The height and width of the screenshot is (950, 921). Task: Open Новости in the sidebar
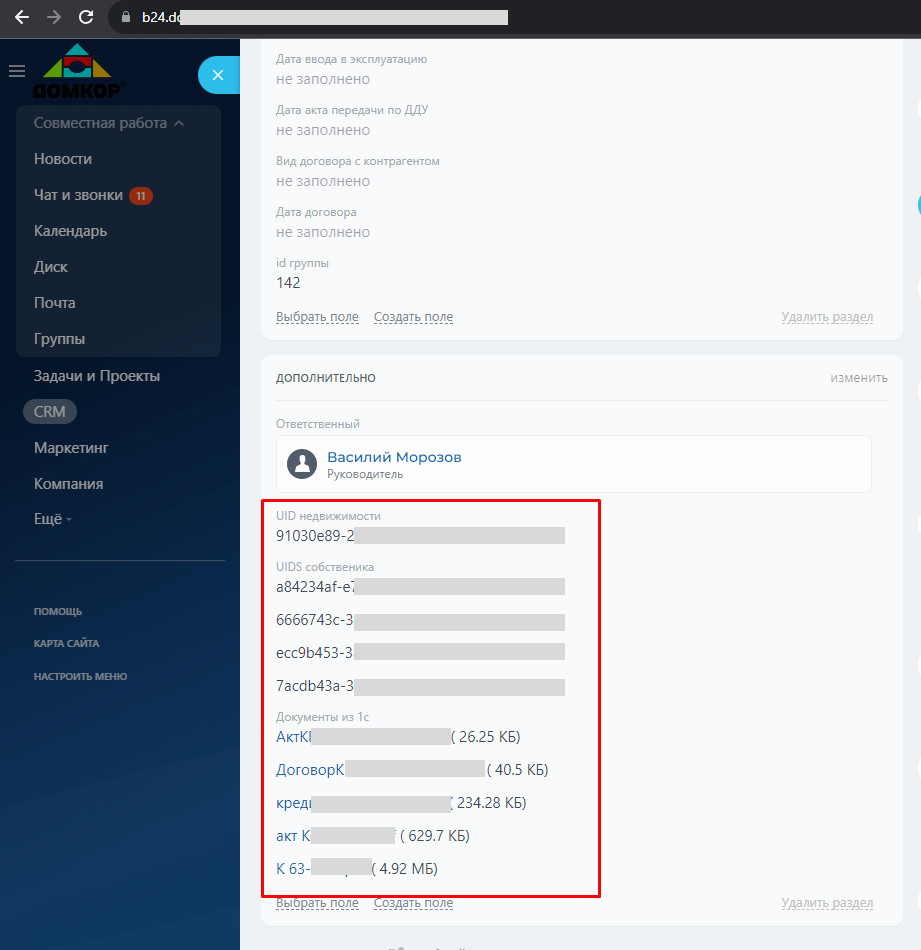[63, 159]
